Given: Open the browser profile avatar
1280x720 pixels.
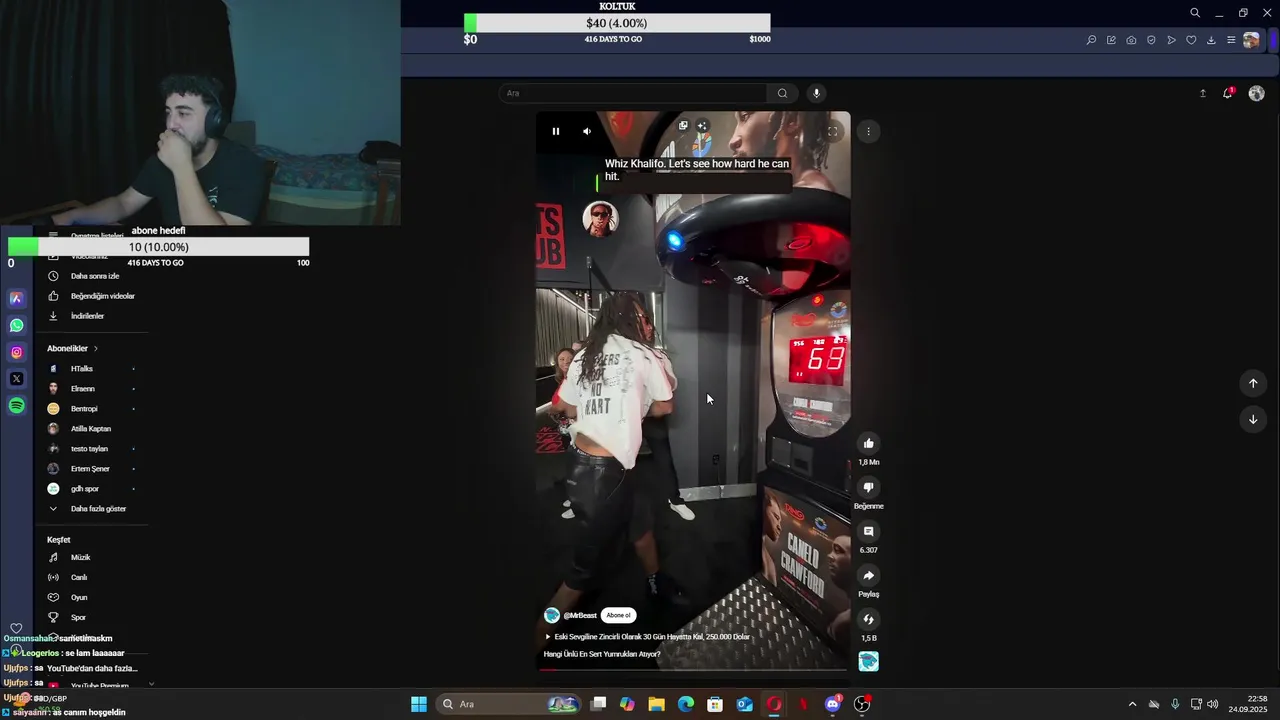Looking at the screenshot, I should (1251, 40).
